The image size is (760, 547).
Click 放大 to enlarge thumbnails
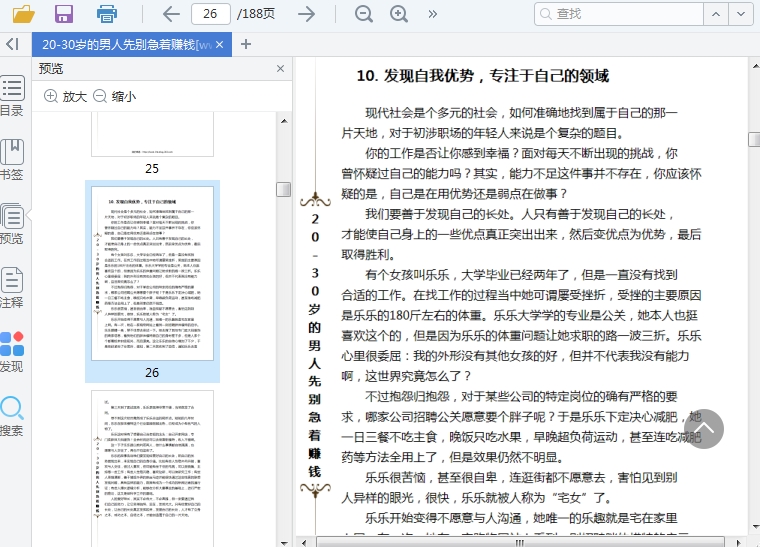click(66, 97)
